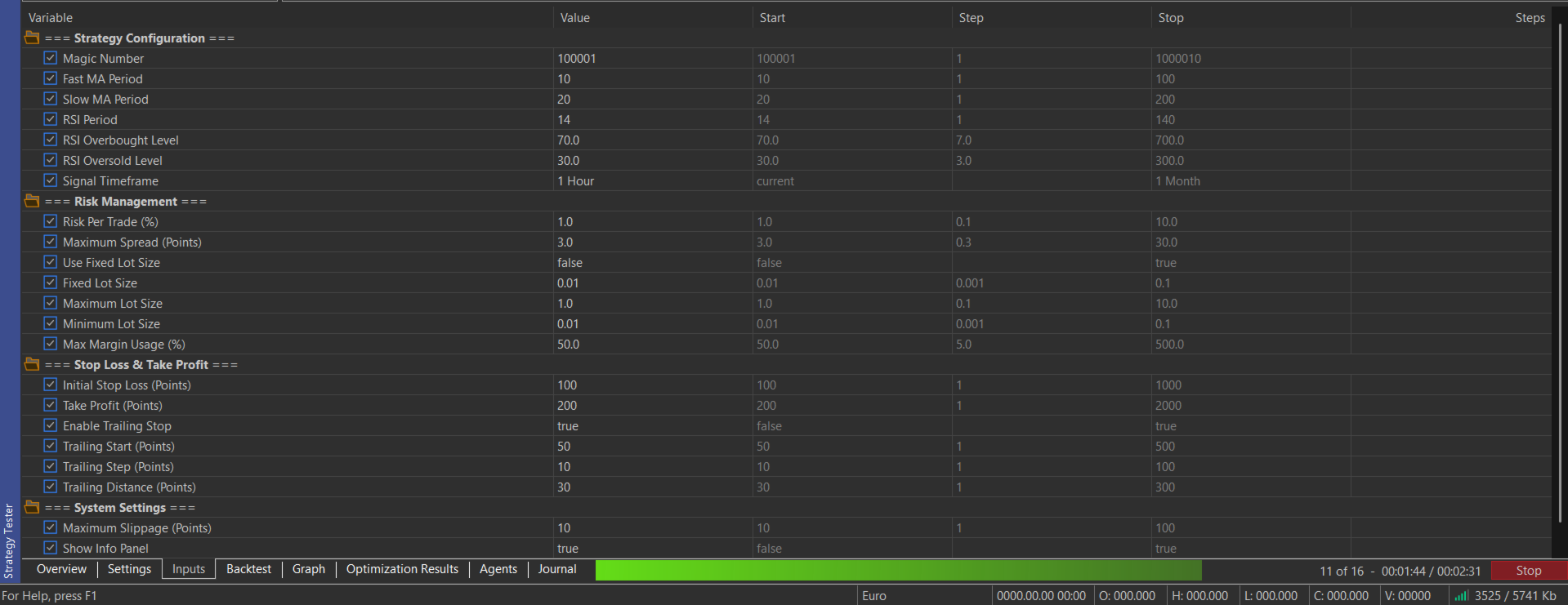Uncheck Use Fixed Lot Size parameter

[x=51, y=262]
